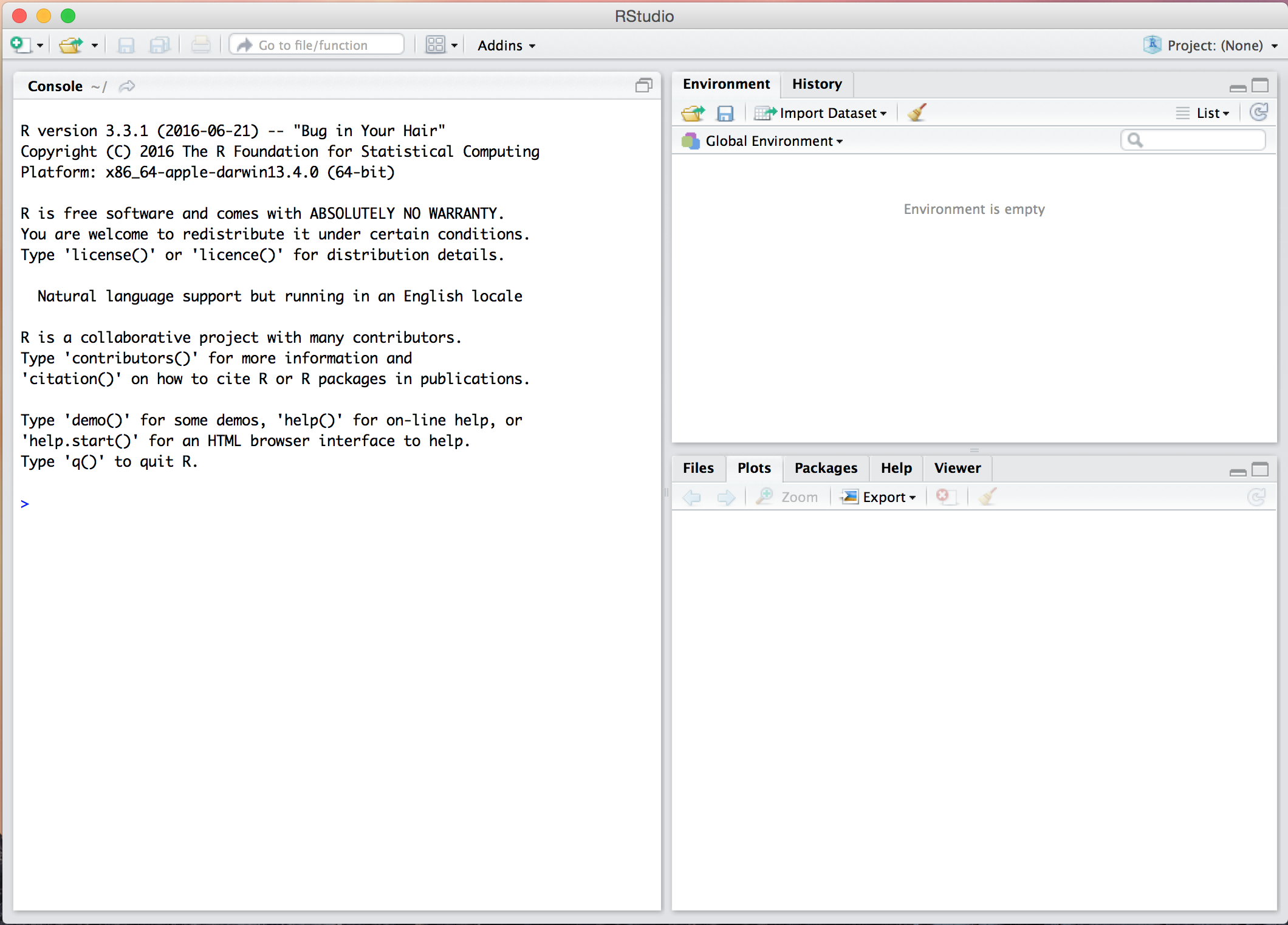
Task: Click the workspace panes grid icon
Action: 436,45
